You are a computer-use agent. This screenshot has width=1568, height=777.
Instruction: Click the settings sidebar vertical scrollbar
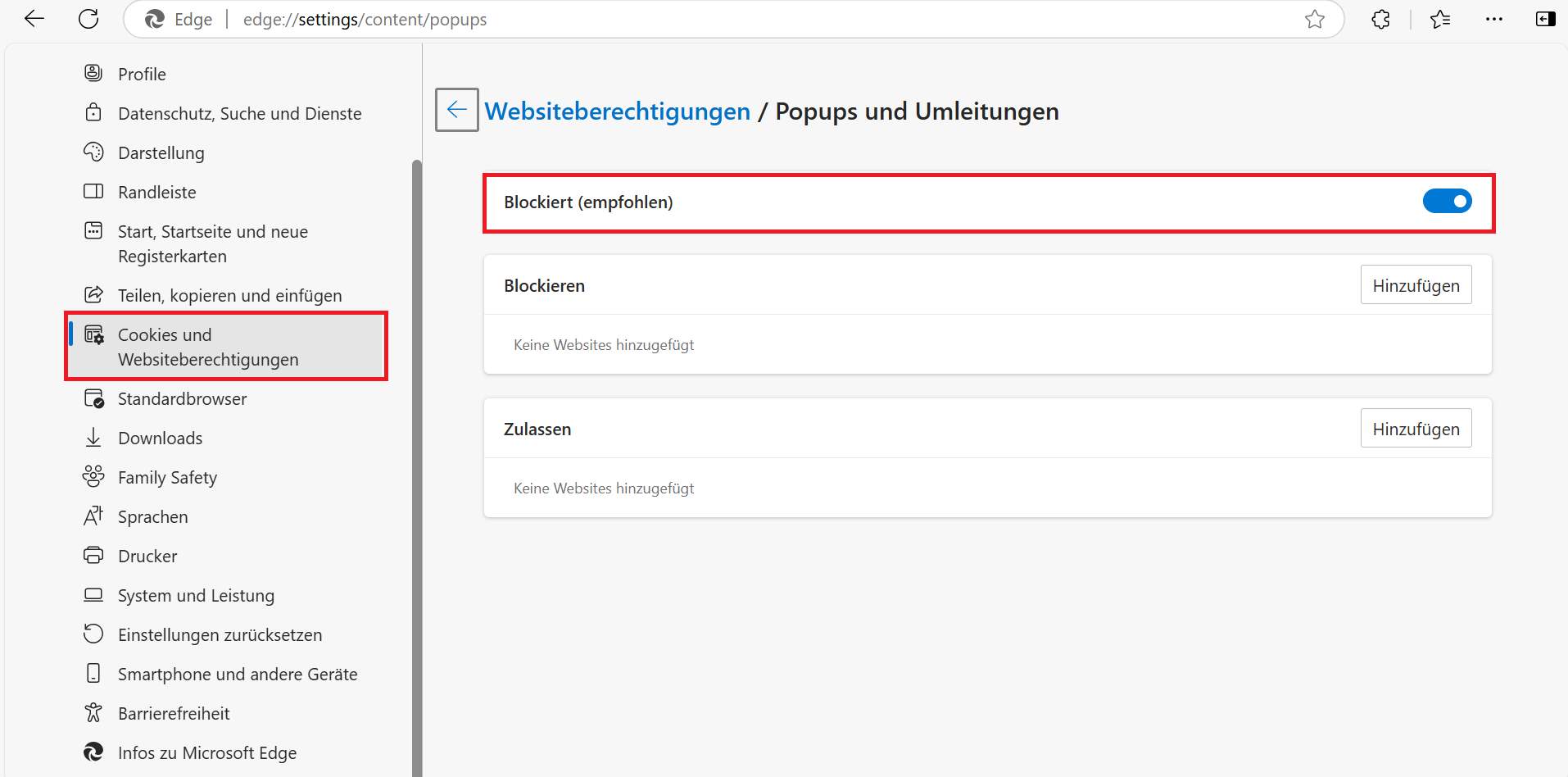pos(416,467)
